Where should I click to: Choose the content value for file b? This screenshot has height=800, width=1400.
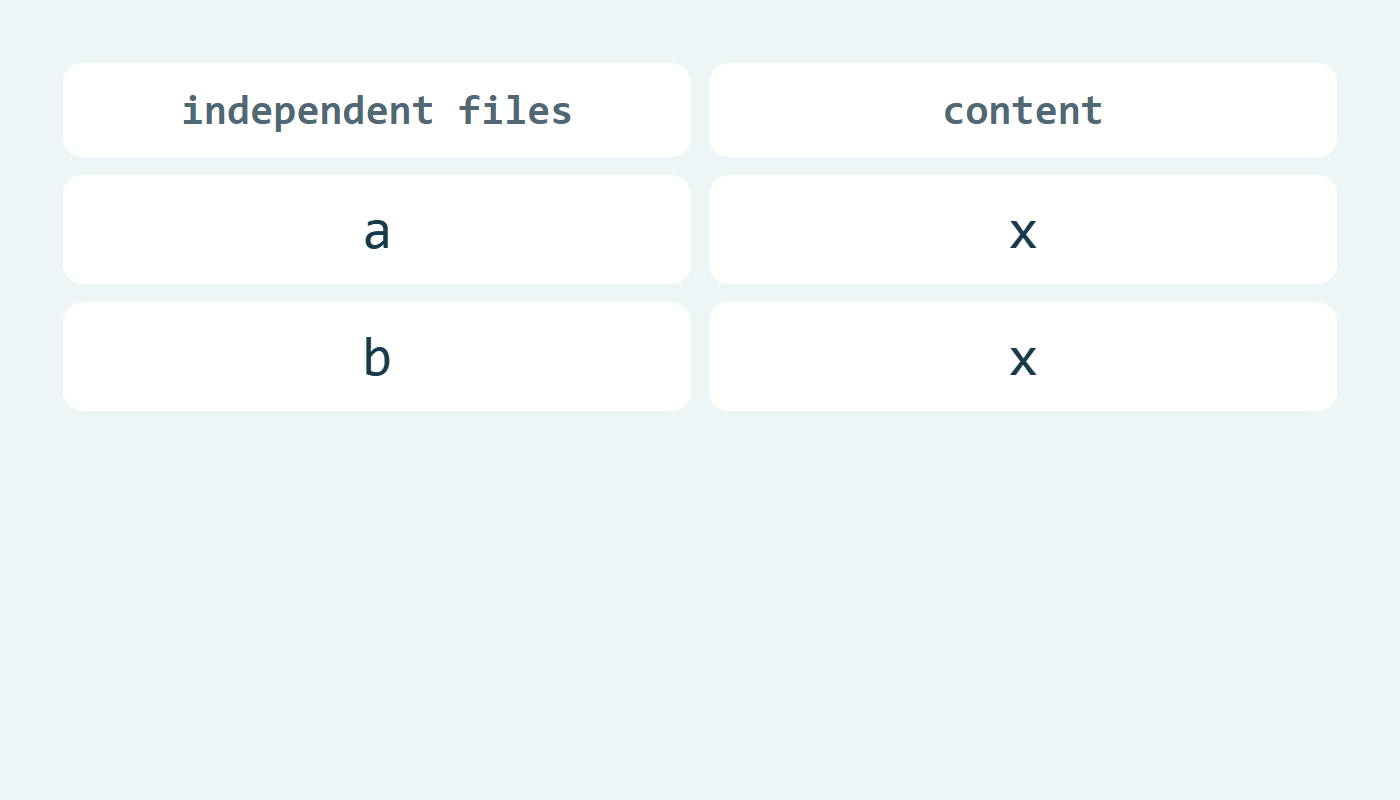click(x=1023, y=357)
